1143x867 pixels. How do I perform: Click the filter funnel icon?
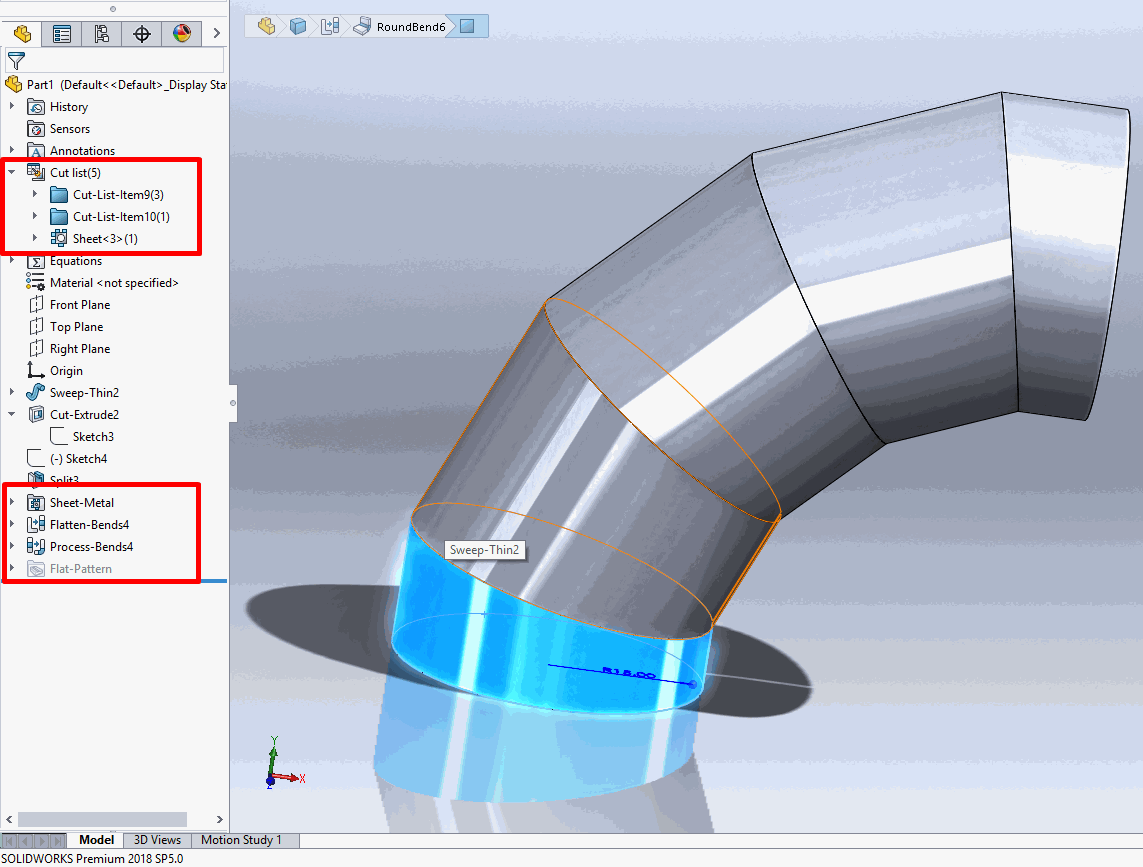click(16, 61)
